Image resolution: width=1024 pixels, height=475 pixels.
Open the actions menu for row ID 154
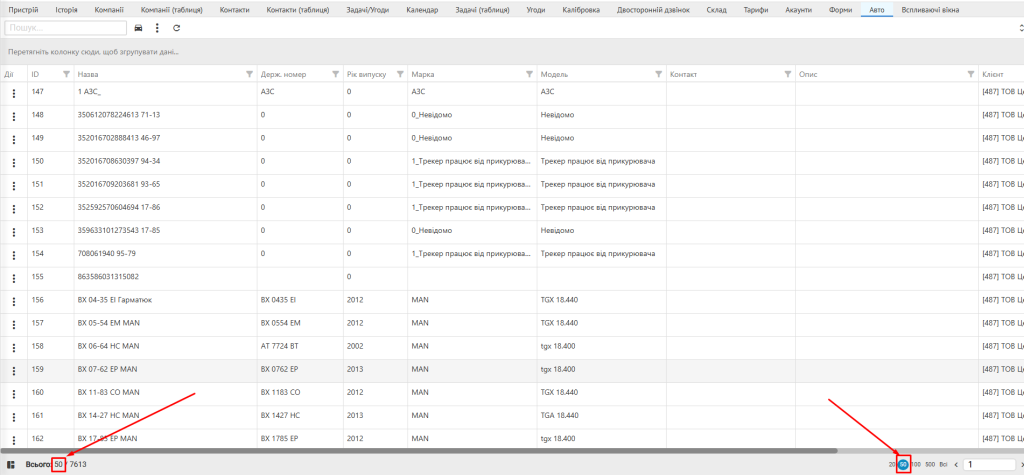pos(14,255)
